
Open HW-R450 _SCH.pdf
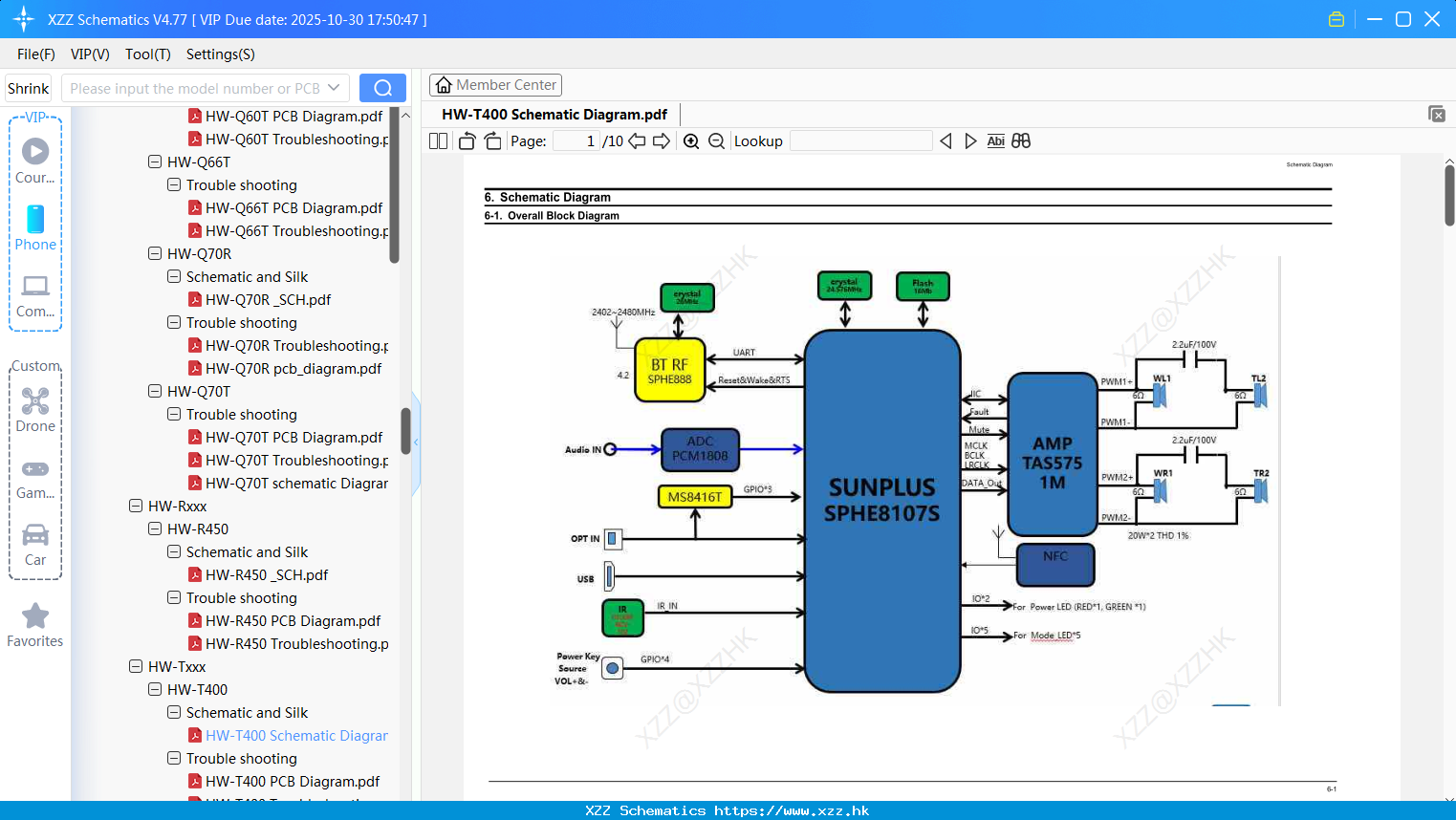click(267, 575)
